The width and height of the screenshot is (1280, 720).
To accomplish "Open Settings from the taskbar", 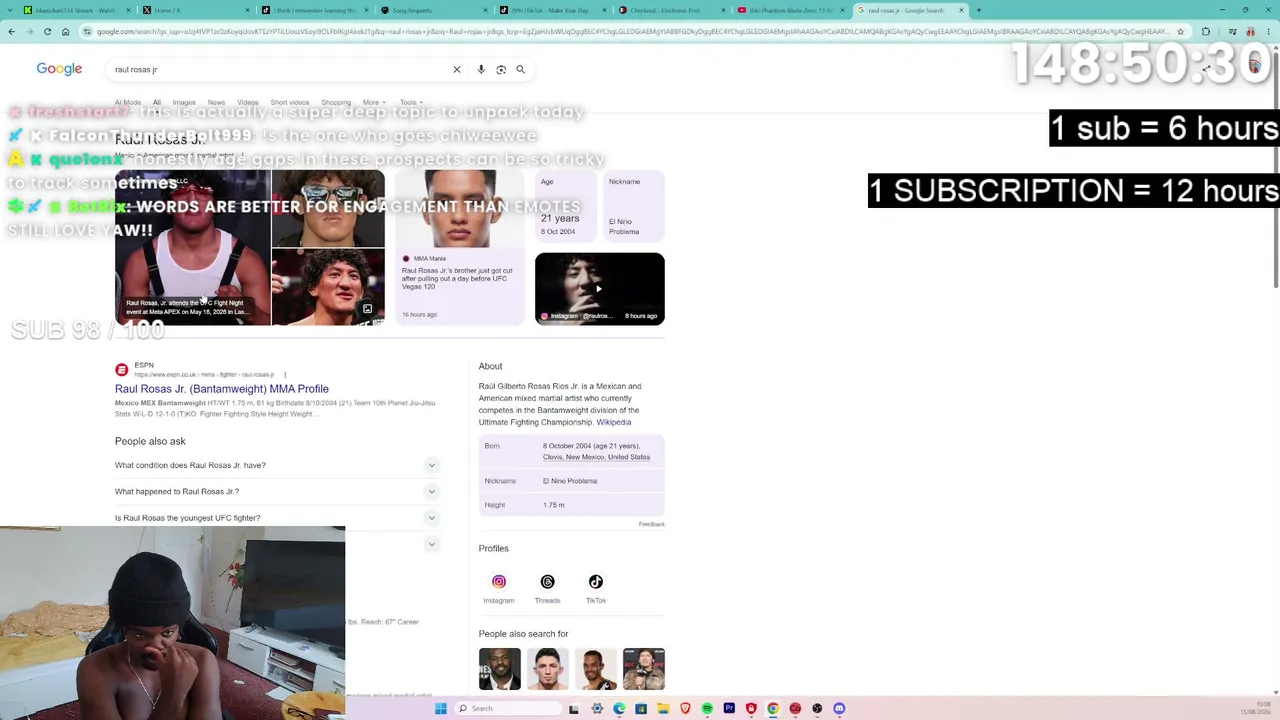I will tap(597, 709).
